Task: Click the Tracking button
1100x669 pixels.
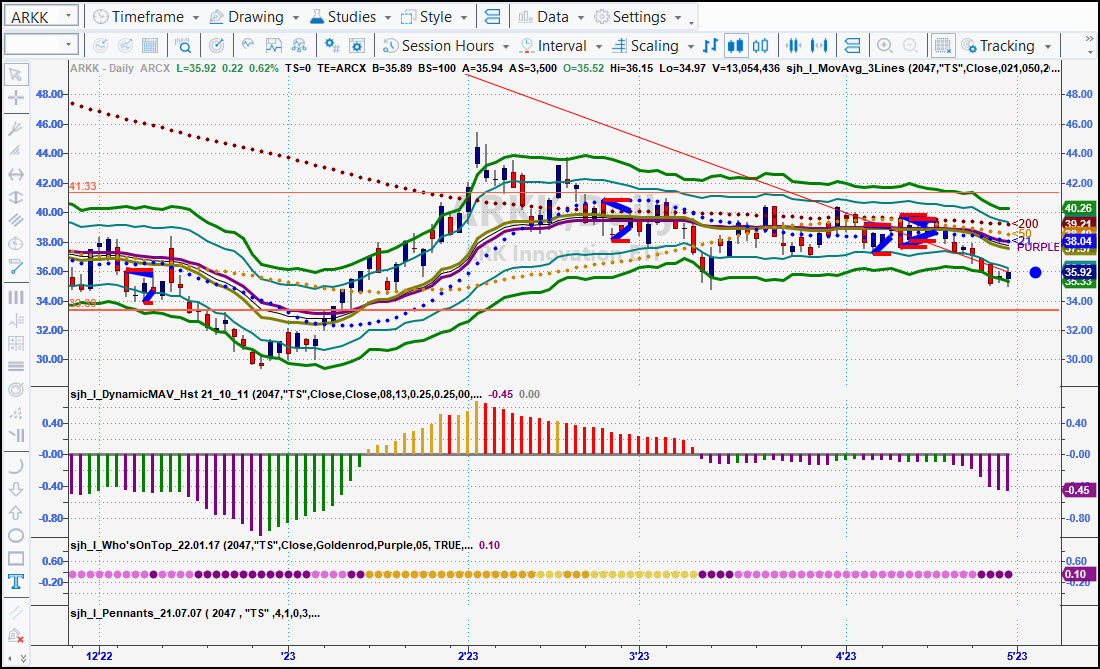Action: coord(998,46)
